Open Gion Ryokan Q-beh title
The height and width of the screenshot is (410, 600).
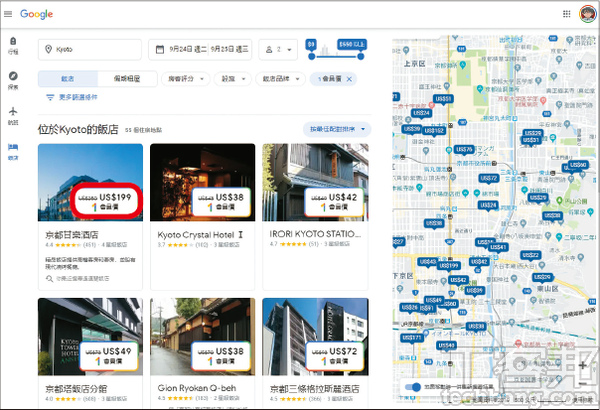[197, 388]
